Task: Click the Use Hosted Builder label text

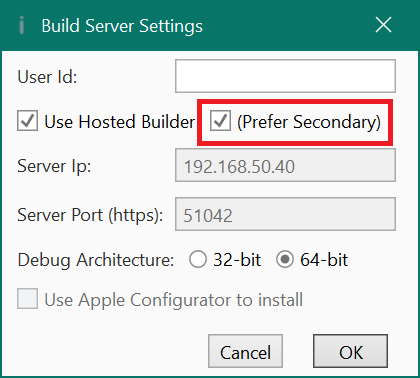Action: click(x=120, y=122)
